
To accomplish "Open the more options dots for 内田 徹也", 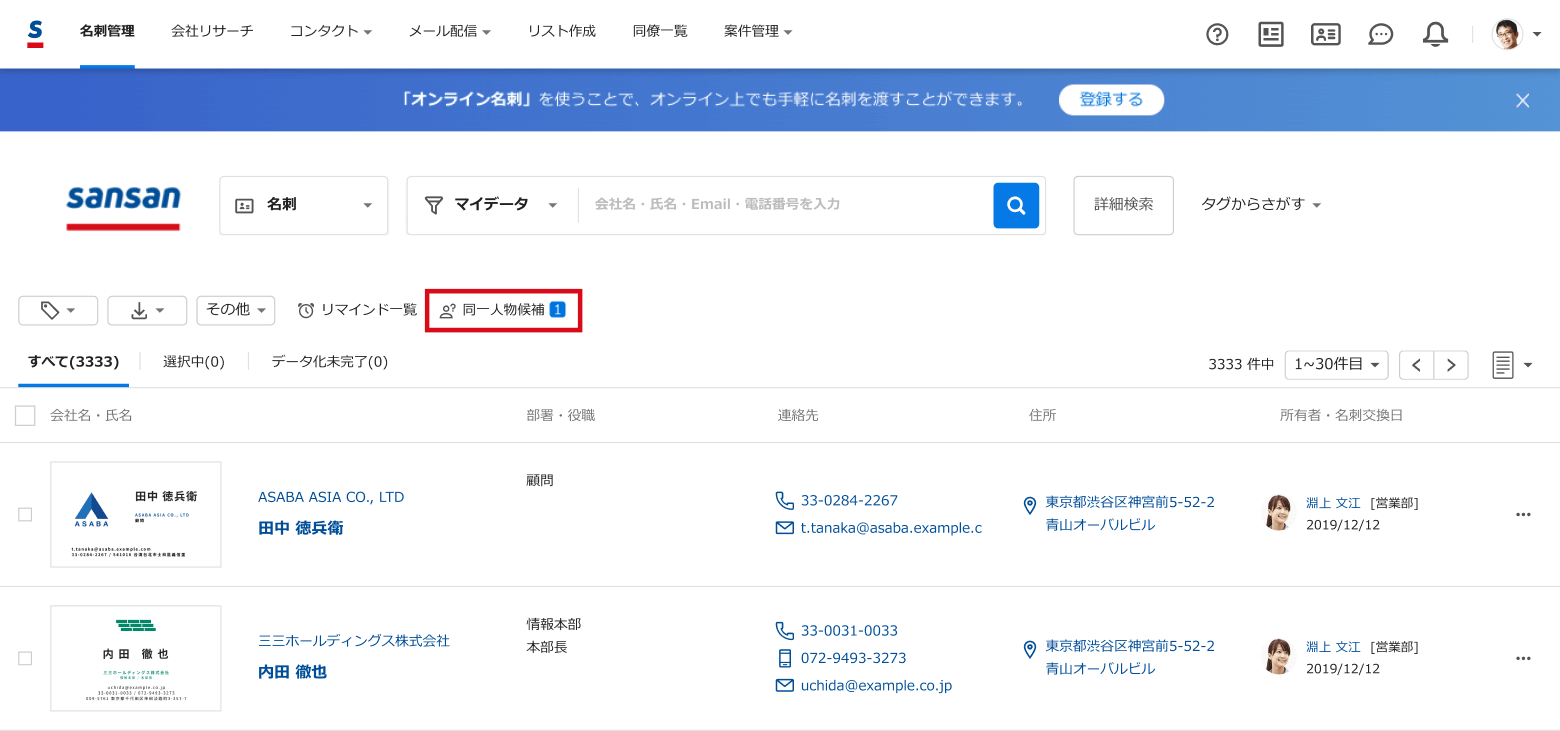I will 1523,659.
